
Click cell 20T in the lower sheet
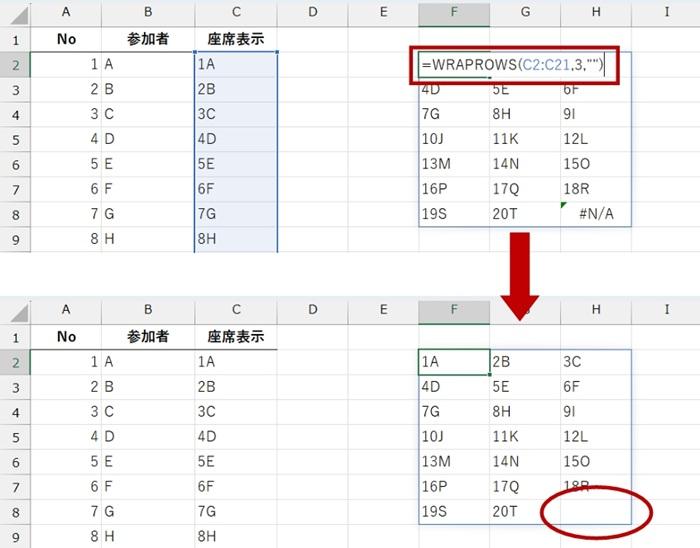point(524,512)
